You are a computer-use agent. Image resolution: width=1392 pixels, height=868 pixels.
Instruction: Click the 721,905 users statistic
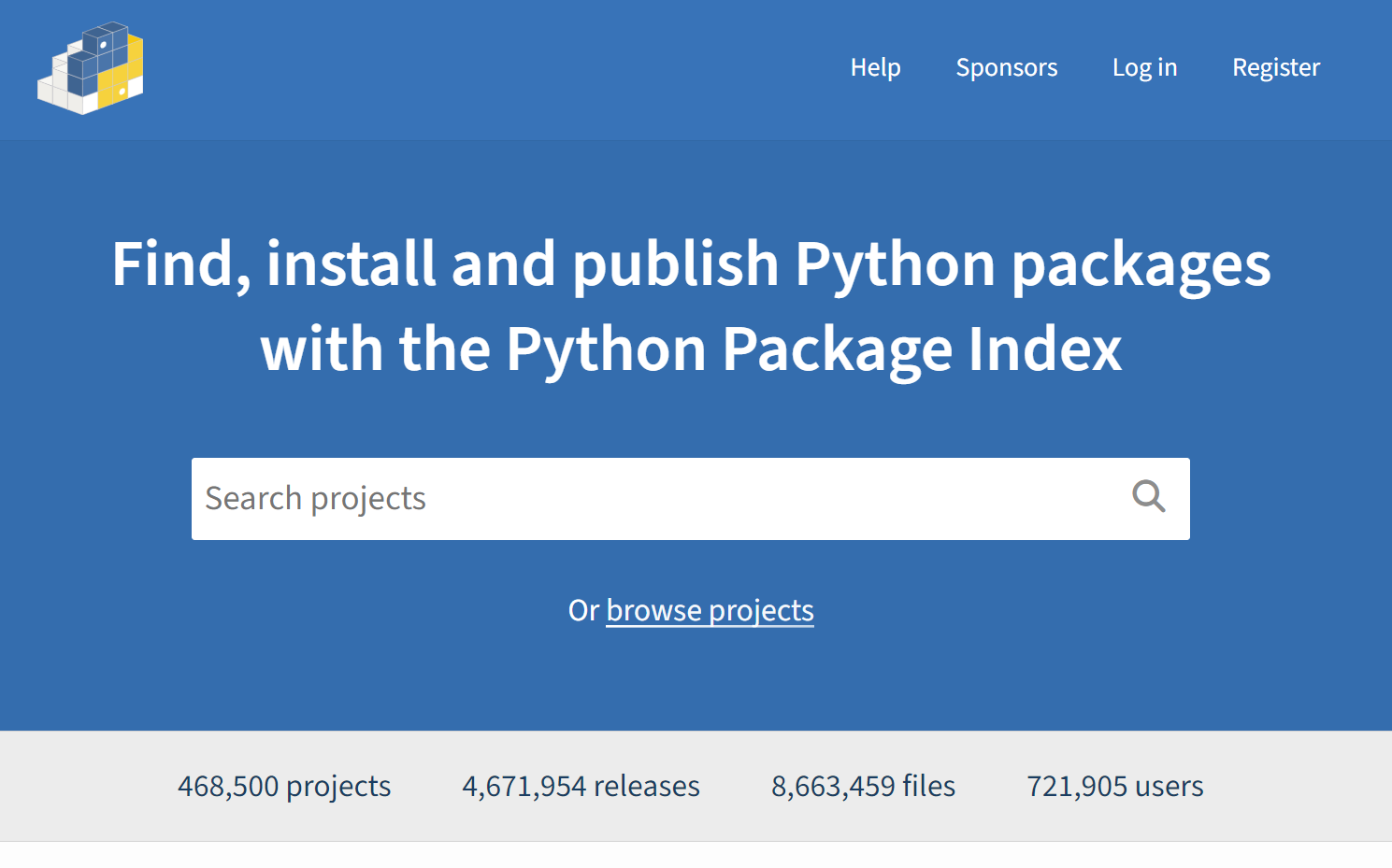[1114, 786]
